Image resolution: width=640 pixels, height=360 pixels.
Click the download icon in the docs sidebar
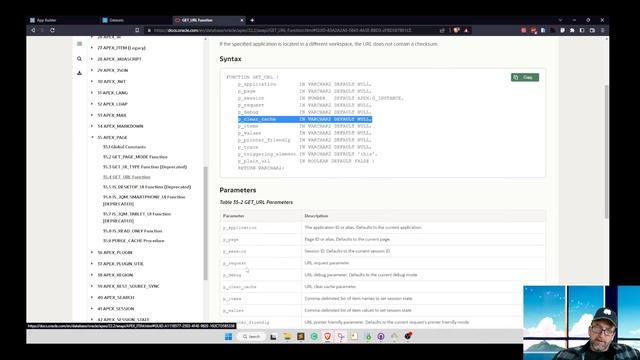point(79,73)
